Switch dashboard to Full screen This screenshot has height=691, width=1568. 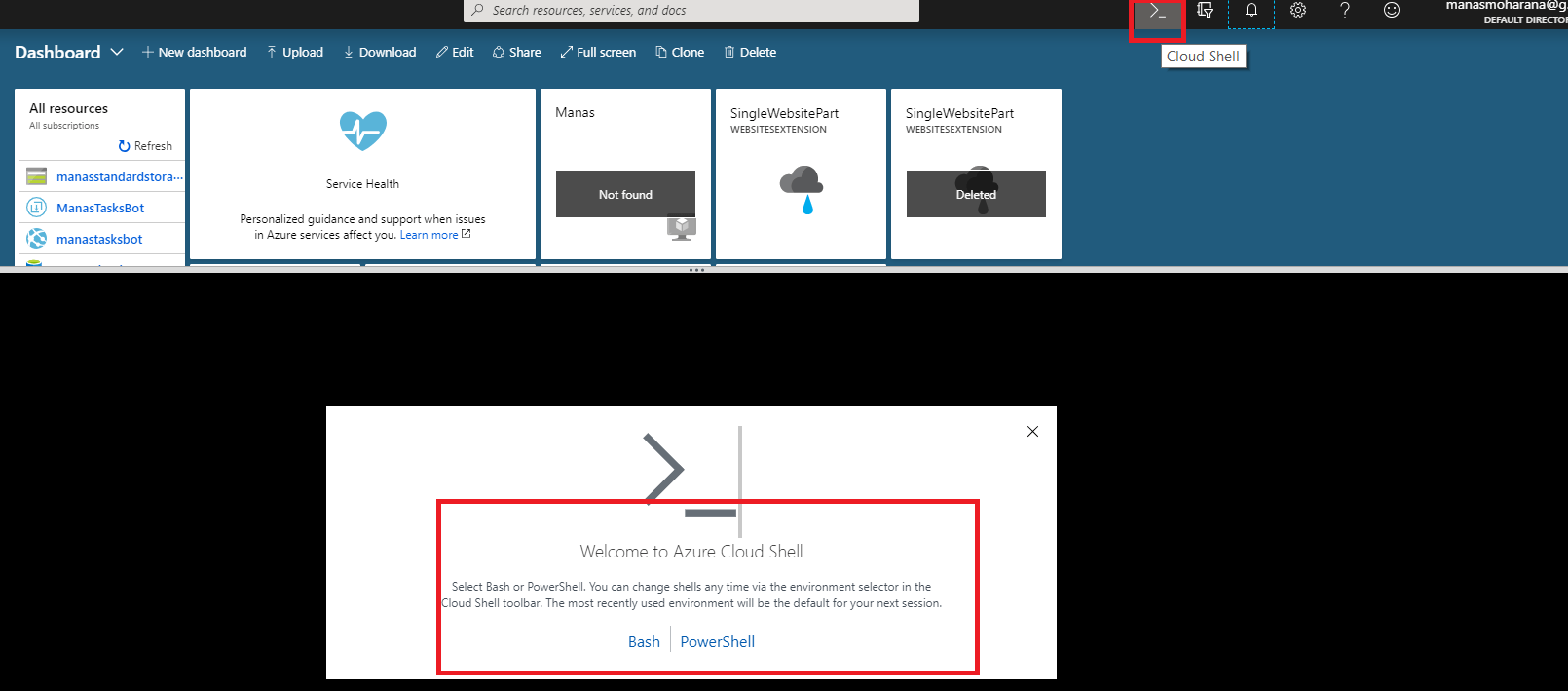[x=598, y=52]
